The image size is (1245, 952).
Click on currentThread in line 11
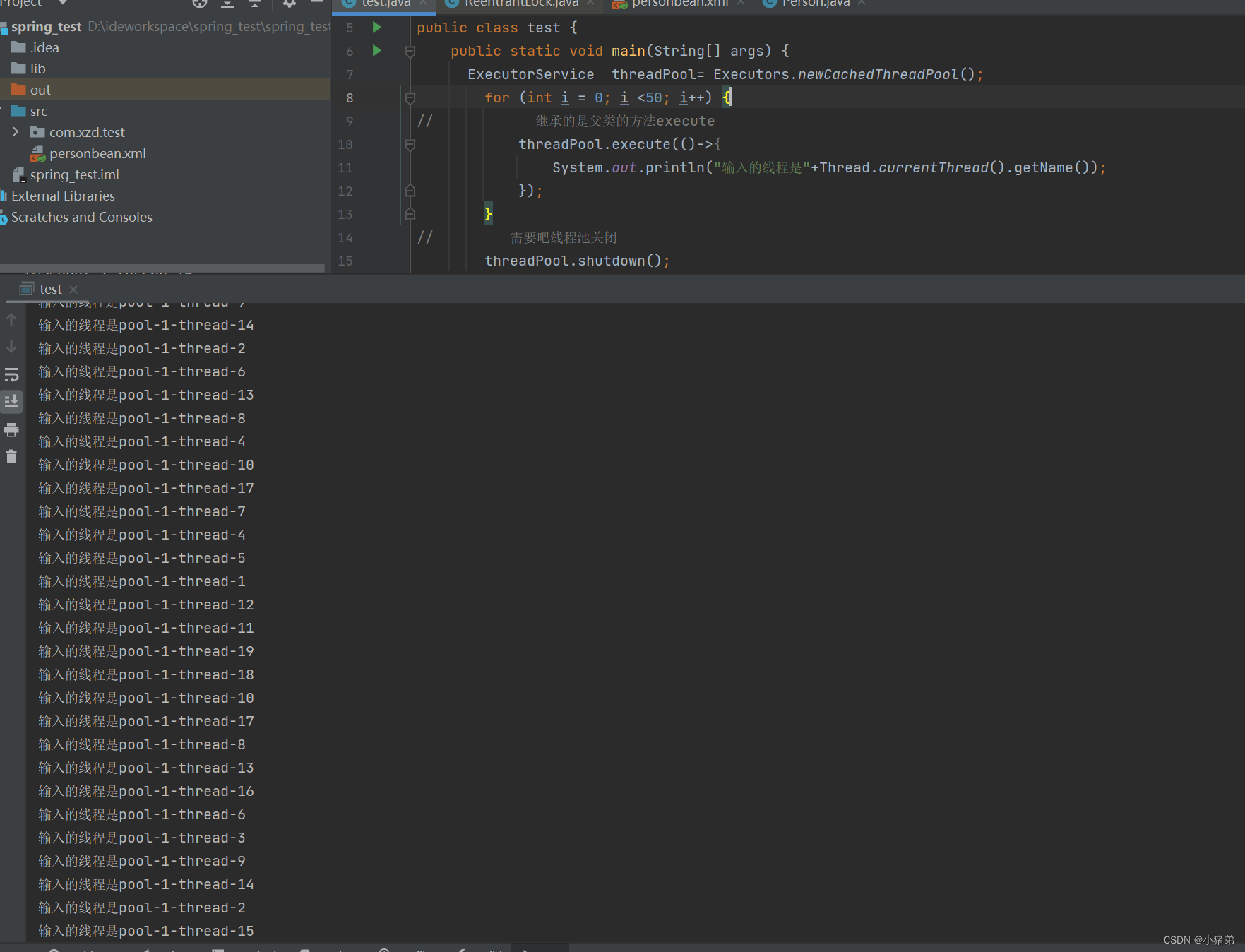934,167
